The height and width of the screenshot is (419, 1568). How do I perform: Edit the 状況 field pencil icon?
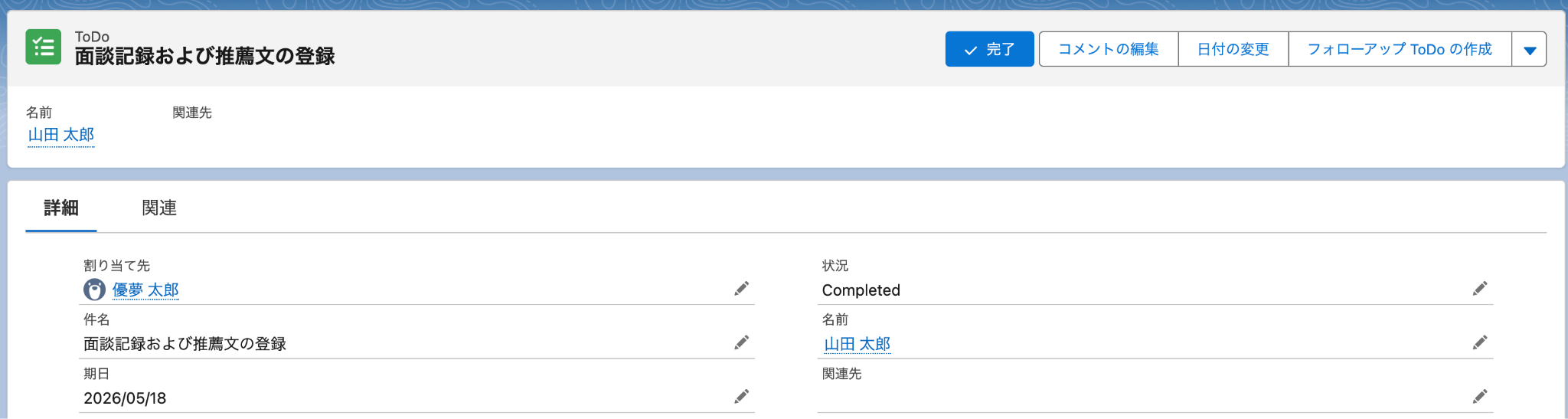click(1480, 289)
